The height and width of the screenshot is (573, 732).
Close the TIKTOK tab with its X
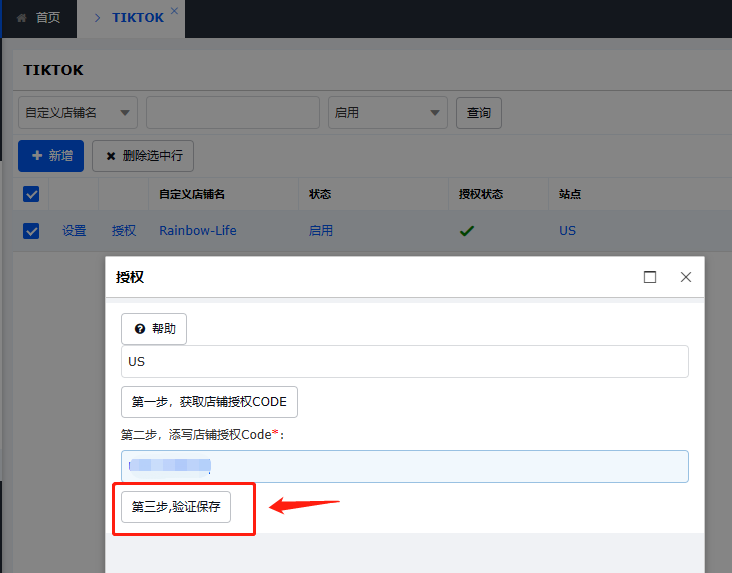click(174, 11)
